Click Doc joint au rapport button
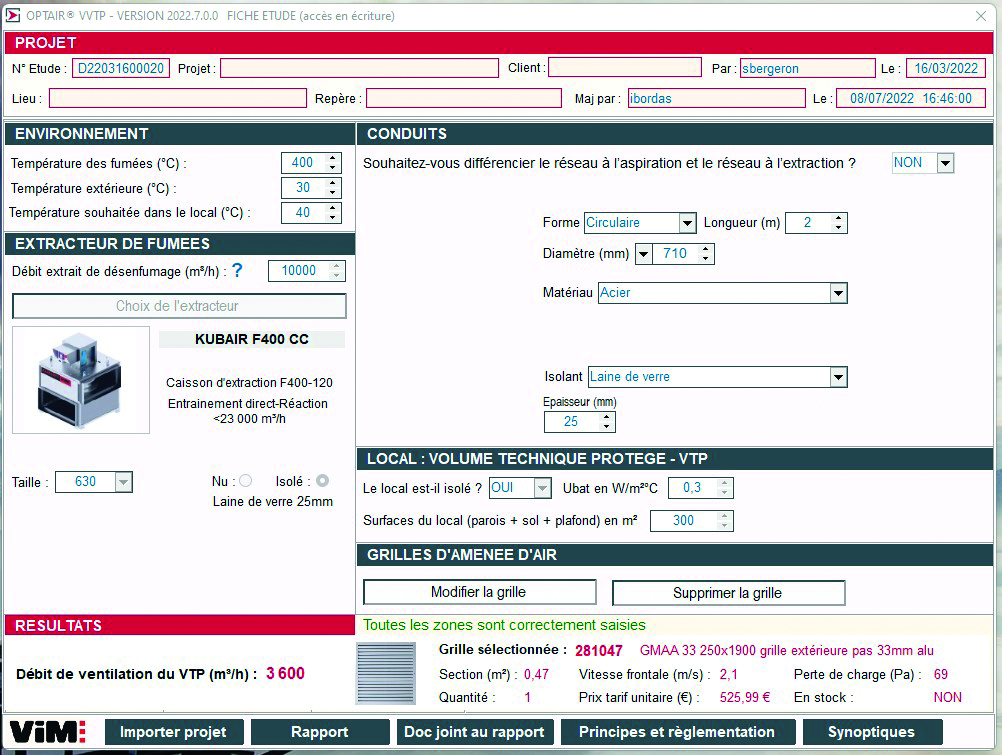 [x=475, y=732]
